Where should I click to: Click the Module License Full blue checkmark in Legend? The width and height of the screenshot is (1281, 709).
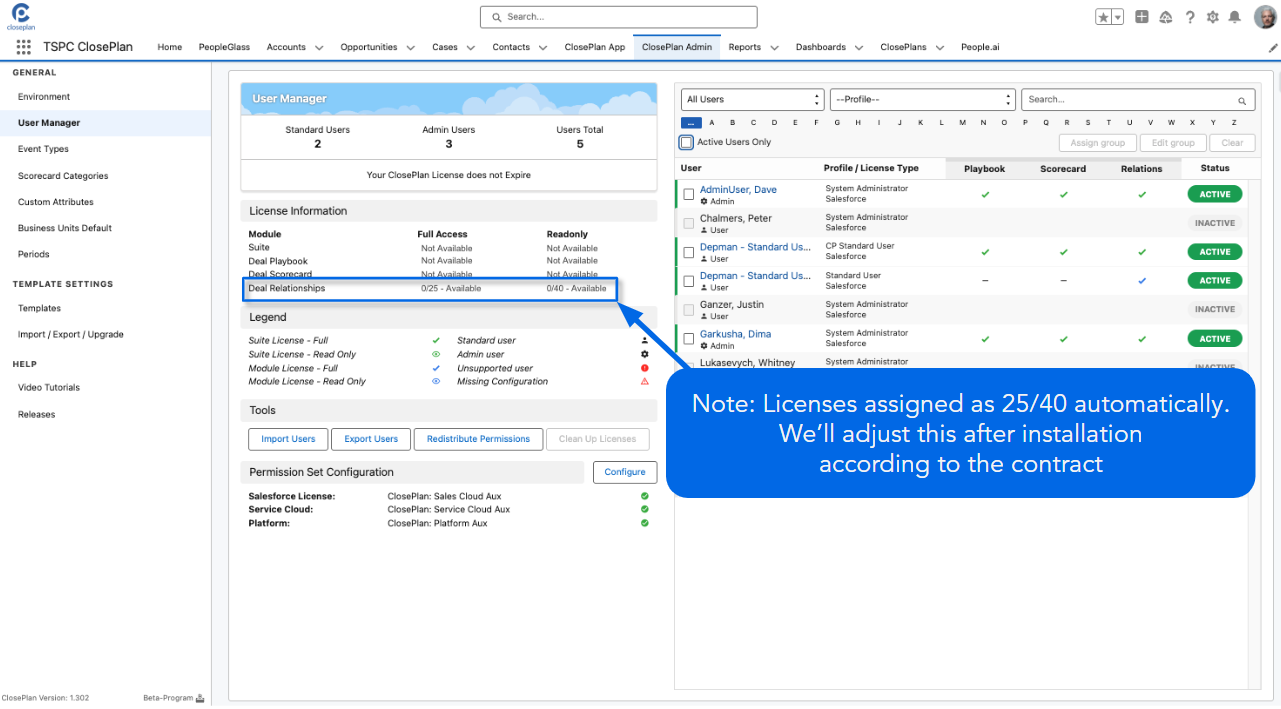(436, 368)
